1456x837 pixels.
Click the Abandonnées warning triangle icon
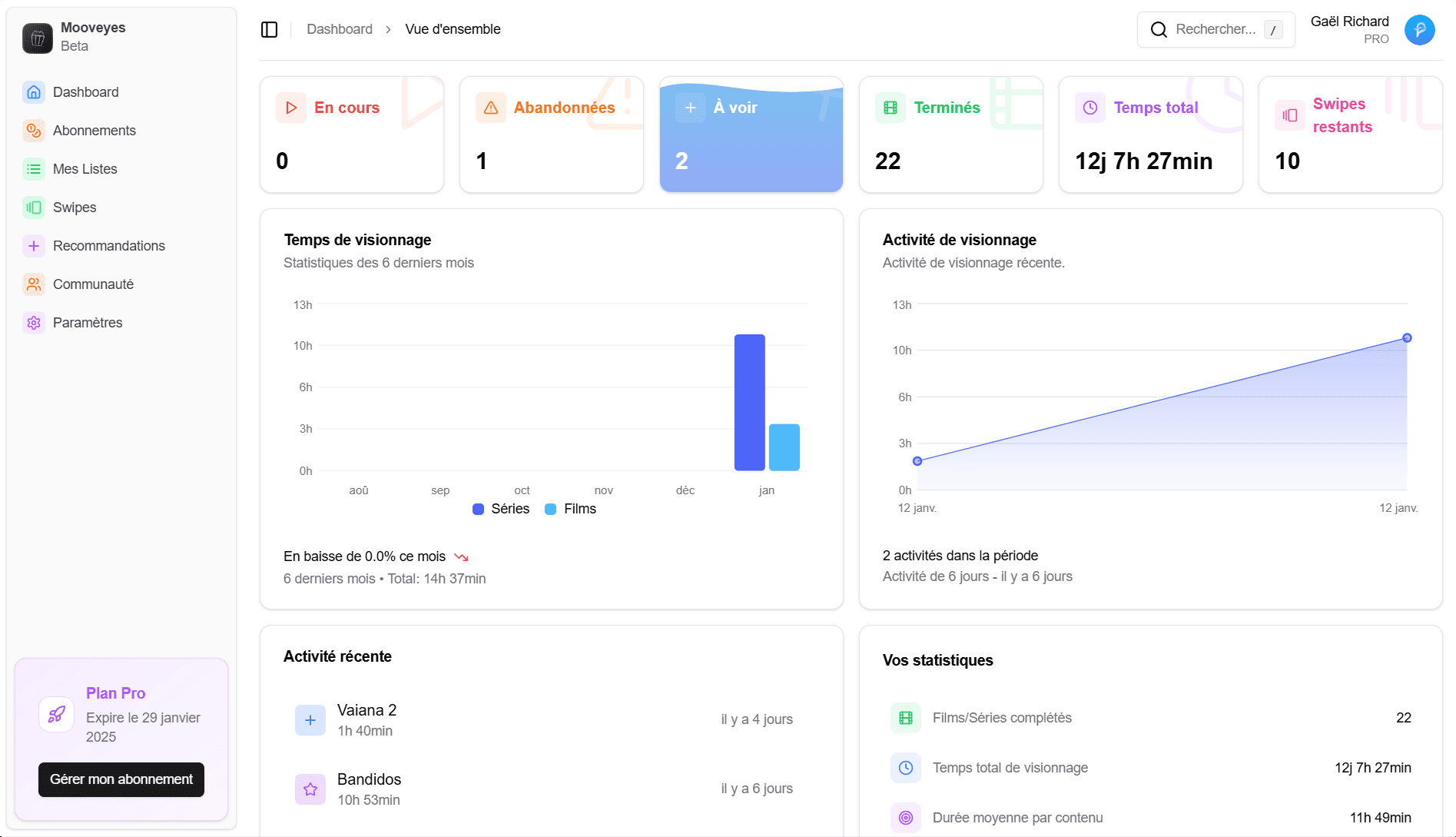pos(491,108)
